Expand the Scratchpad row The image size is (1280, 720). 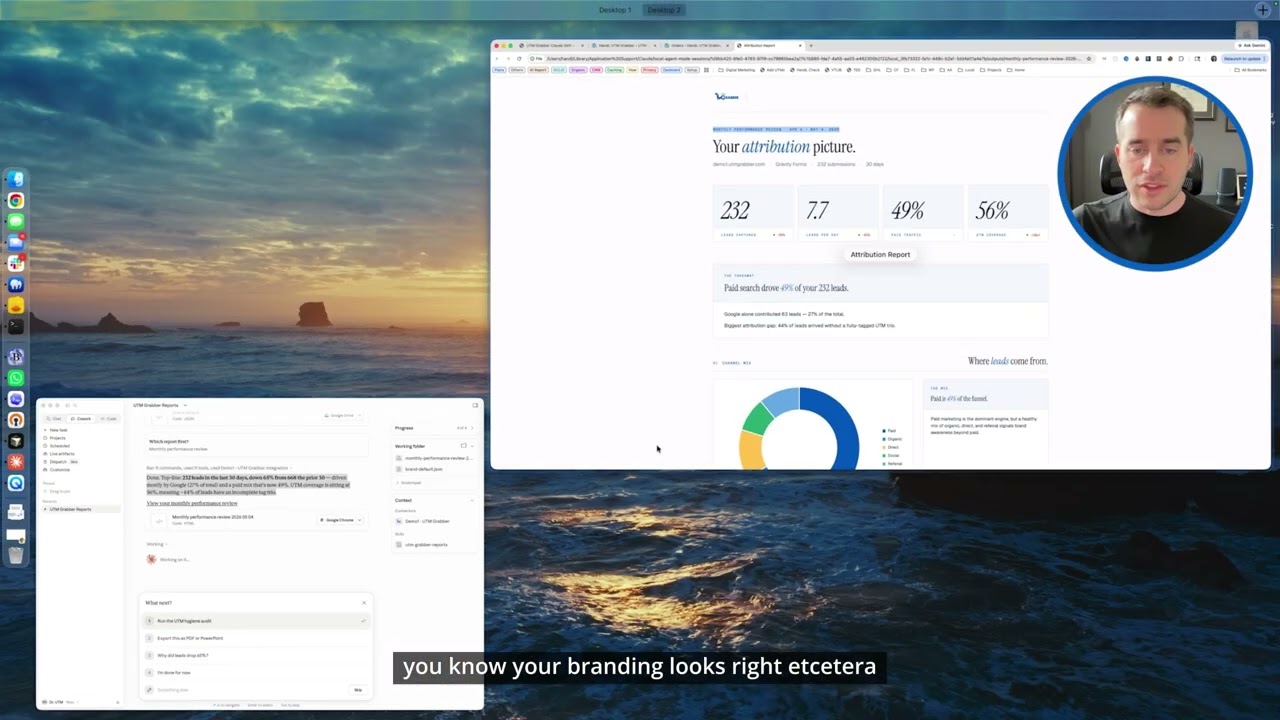point(409,482)
